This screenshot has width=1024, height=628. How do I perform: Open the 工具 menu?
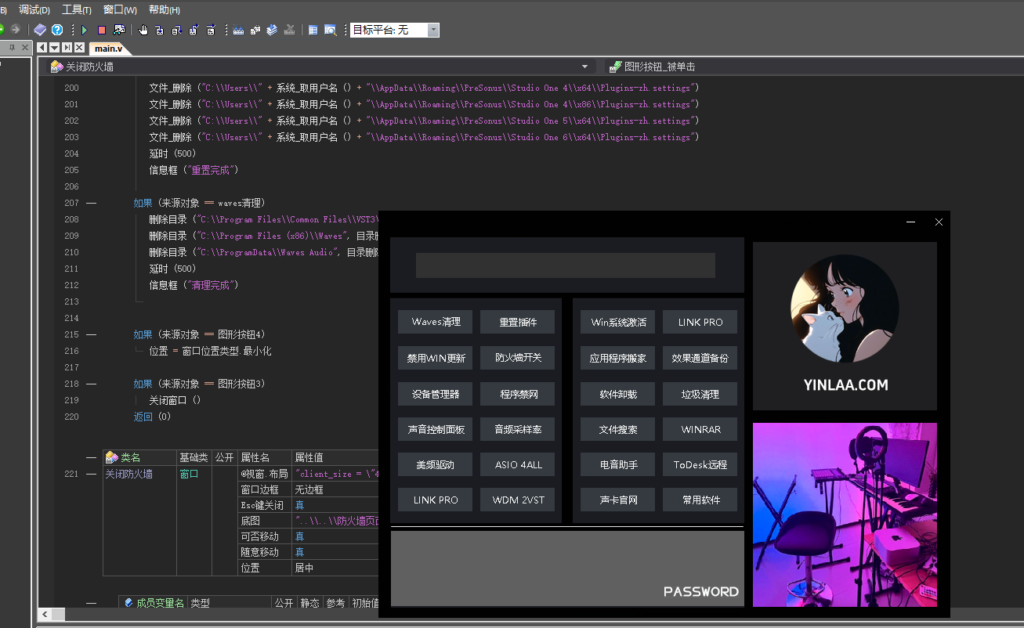tap(76, 9)
